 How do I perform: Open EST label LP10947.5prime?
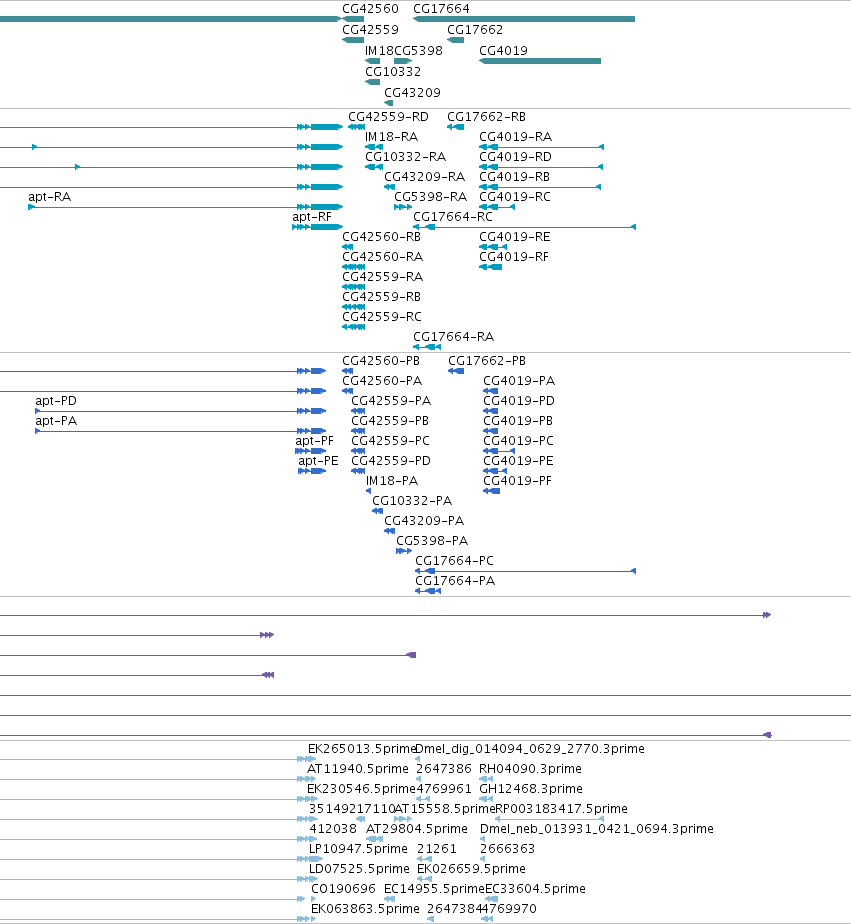point(358,849)
